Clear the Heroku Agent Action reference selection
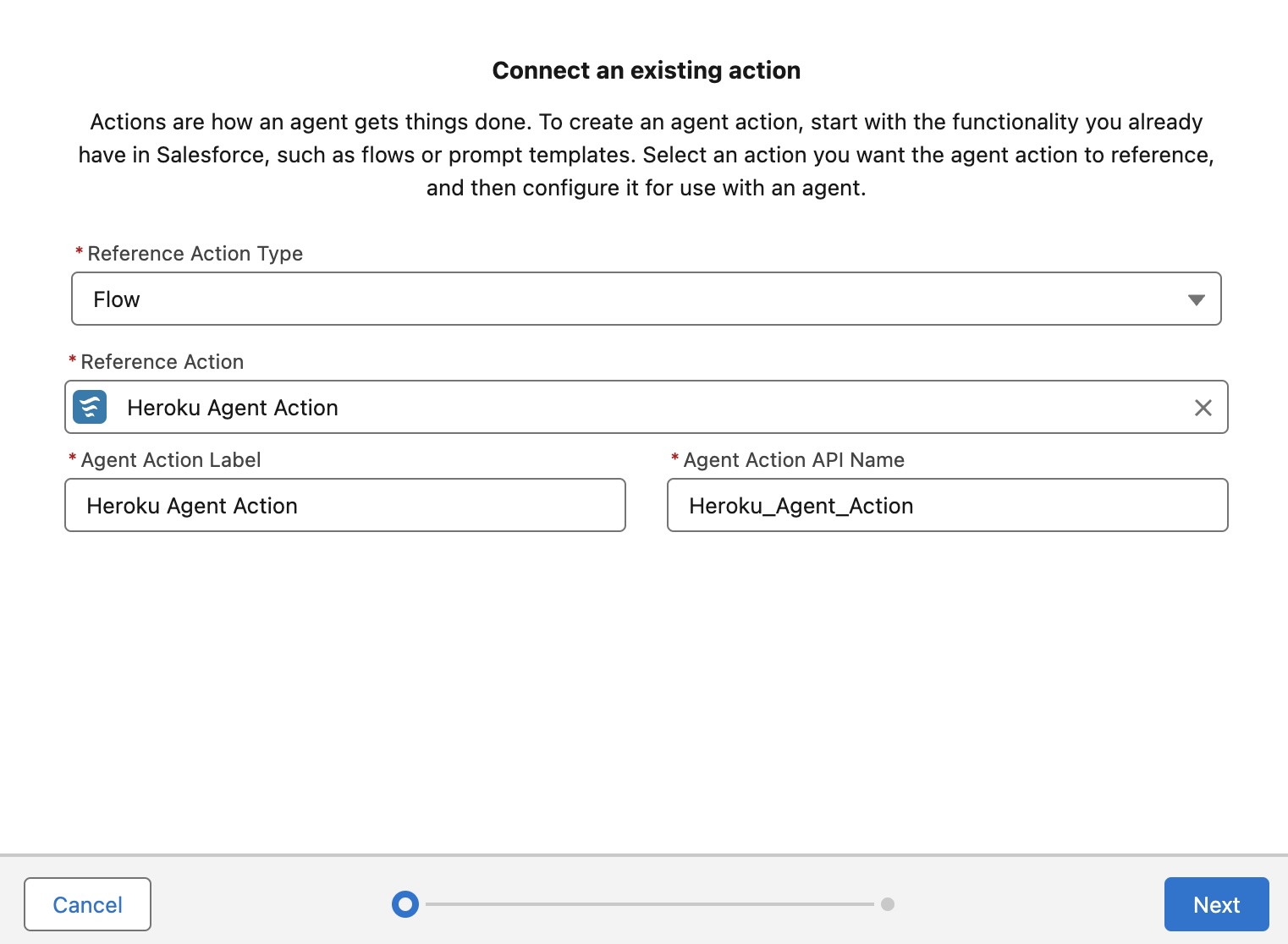This screenshot has height=944, width=1288. click(1203, 408)
